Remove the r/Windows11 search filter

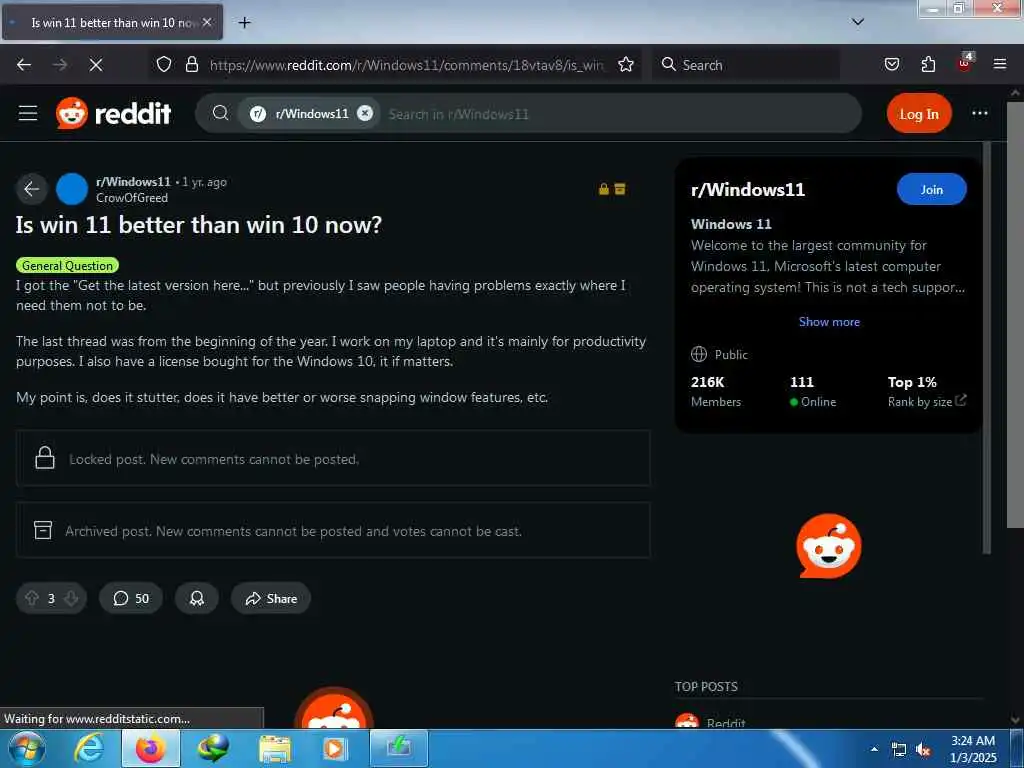pos(365,113)
